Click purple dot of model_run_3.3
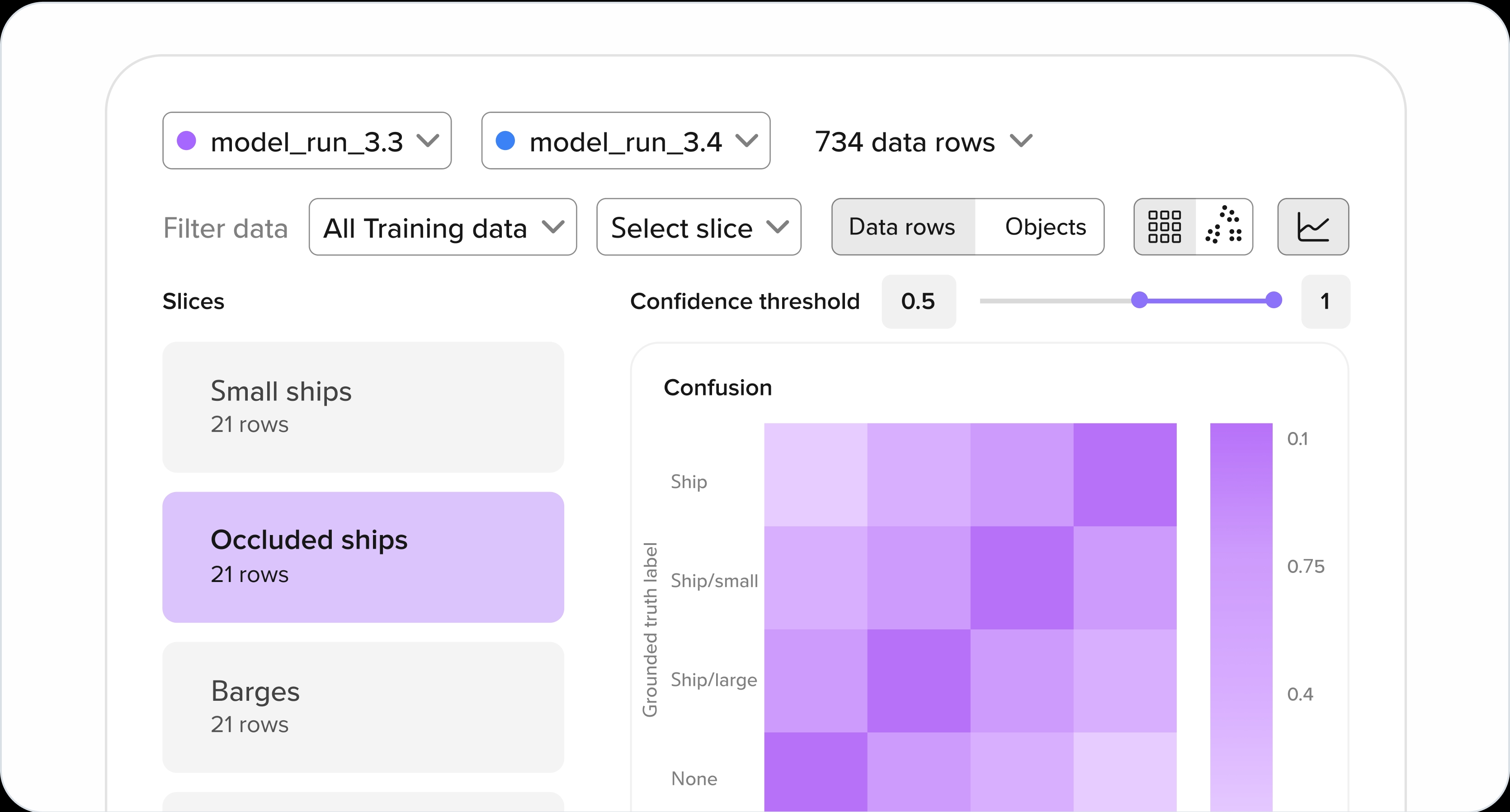This screenshot has width=1510, height=812. pos(186,141)
